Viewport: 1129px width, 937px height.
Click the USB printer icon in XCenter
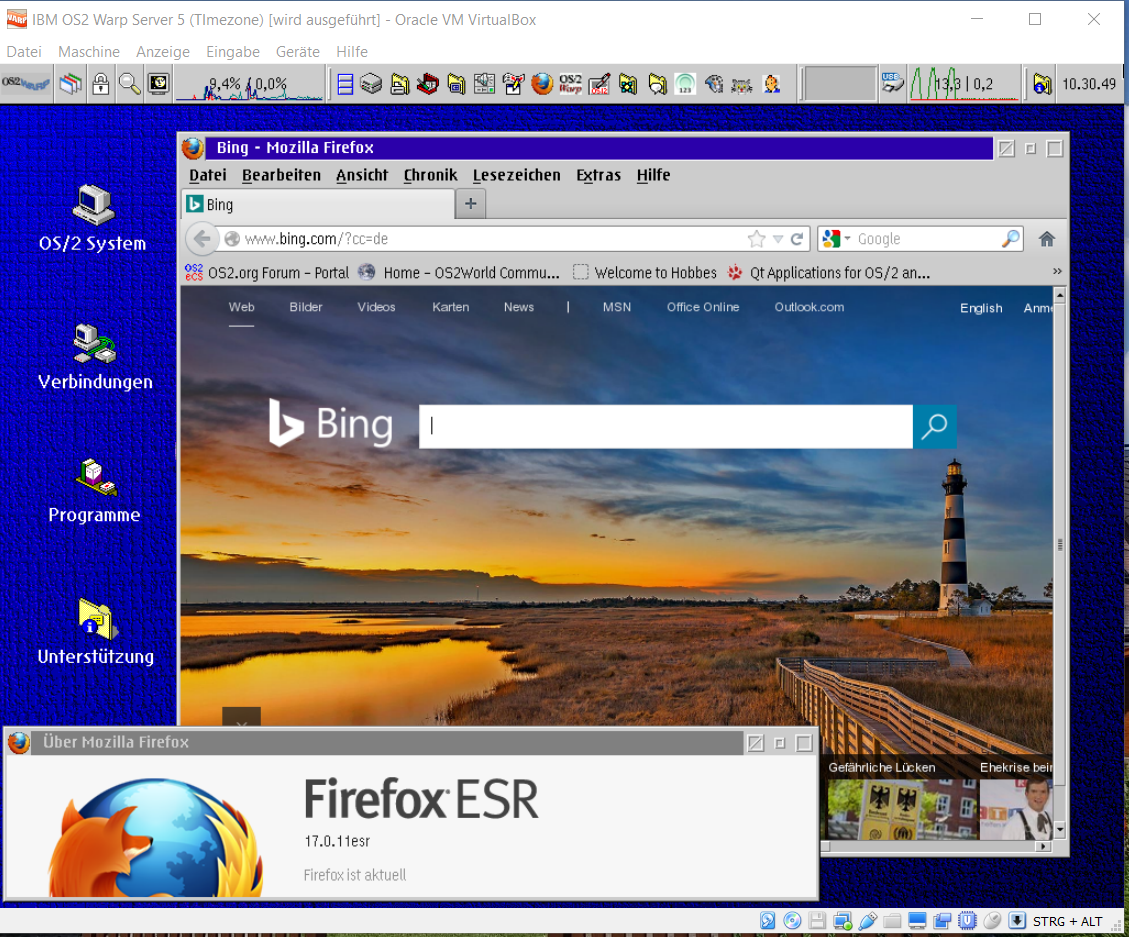point(892,84)
